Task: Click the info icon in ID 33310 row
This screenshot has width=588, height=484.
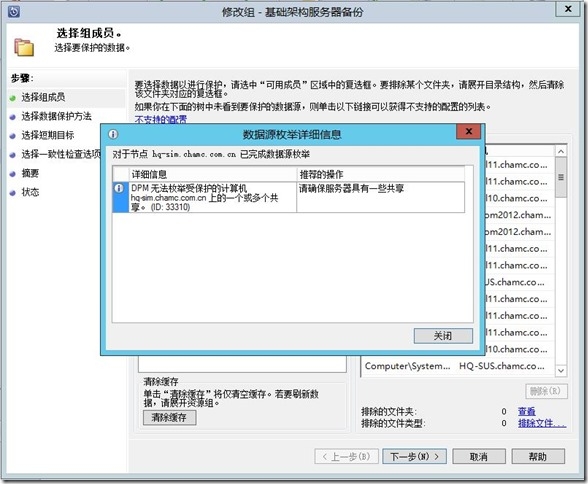Action: coord(119,188)
